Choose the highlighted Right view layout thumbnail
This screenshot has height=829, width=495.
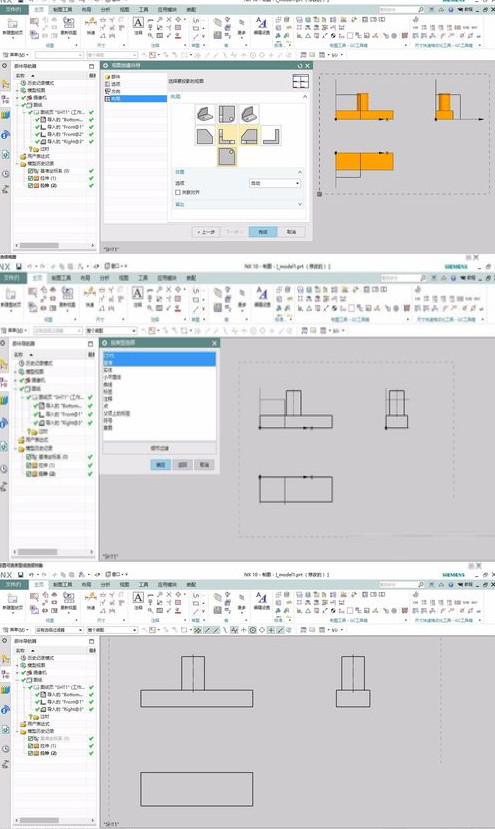coord(249,135)
